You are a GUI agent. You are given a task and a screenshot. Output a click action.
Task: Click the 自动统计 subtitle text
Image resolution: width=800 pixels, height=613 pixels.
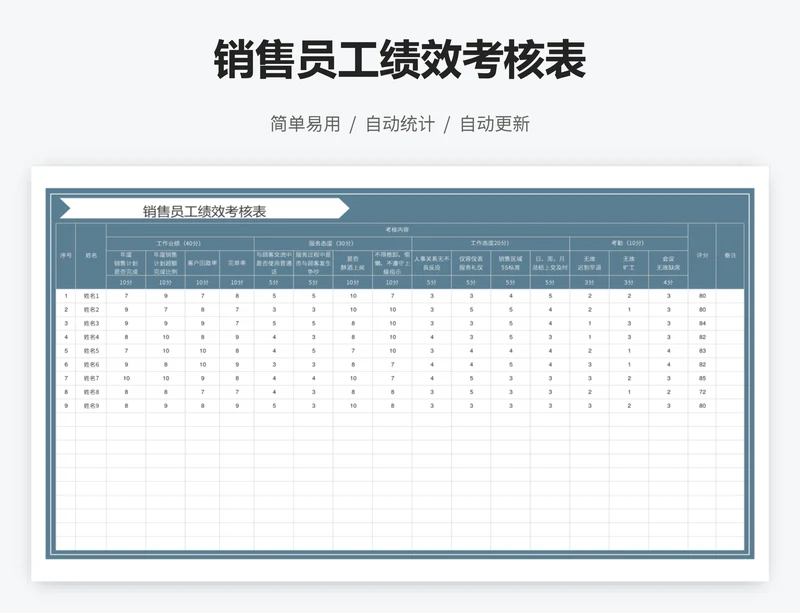[x=400, y=124]
